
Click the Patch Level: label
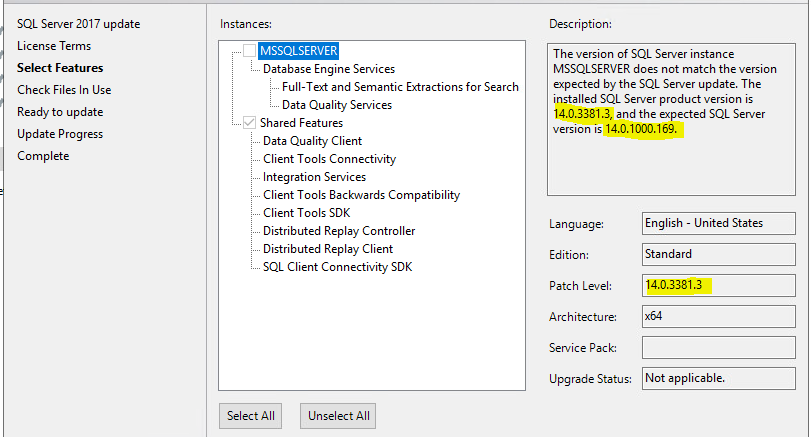(x=580, y=286)
